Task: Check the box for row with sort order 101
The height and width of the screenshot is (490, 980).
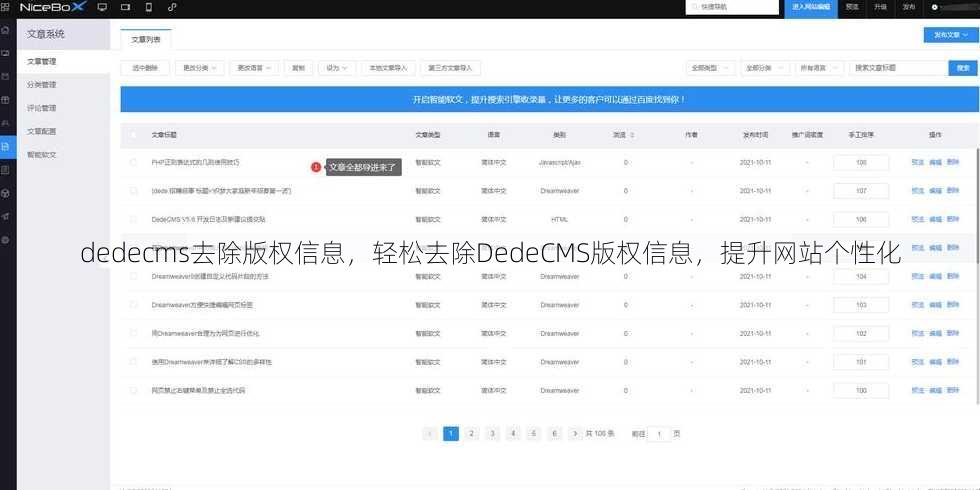Action: tap(133, 362)
